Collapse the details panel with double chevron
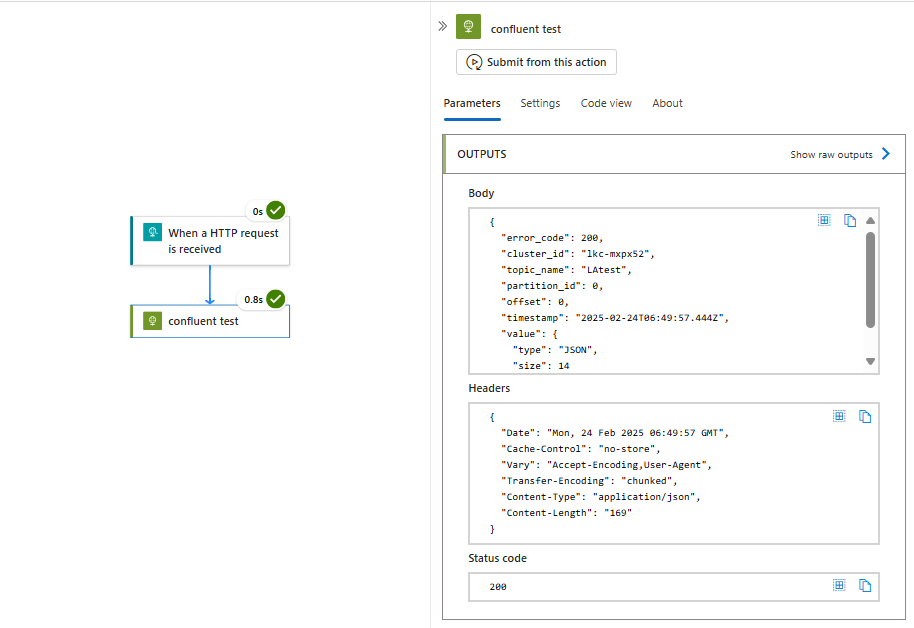Screen dimensions: 914x628 point(442,26)
